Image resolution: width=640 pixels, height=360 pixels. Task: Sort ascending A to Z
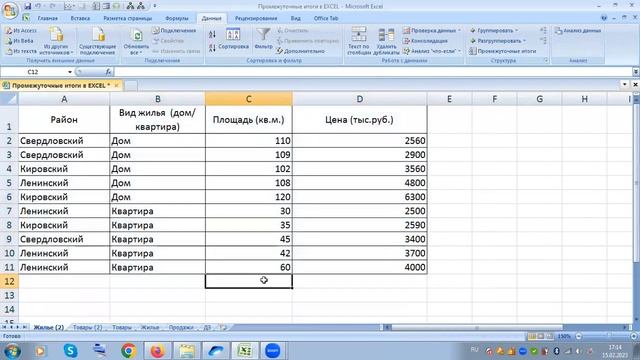point(212,34)
